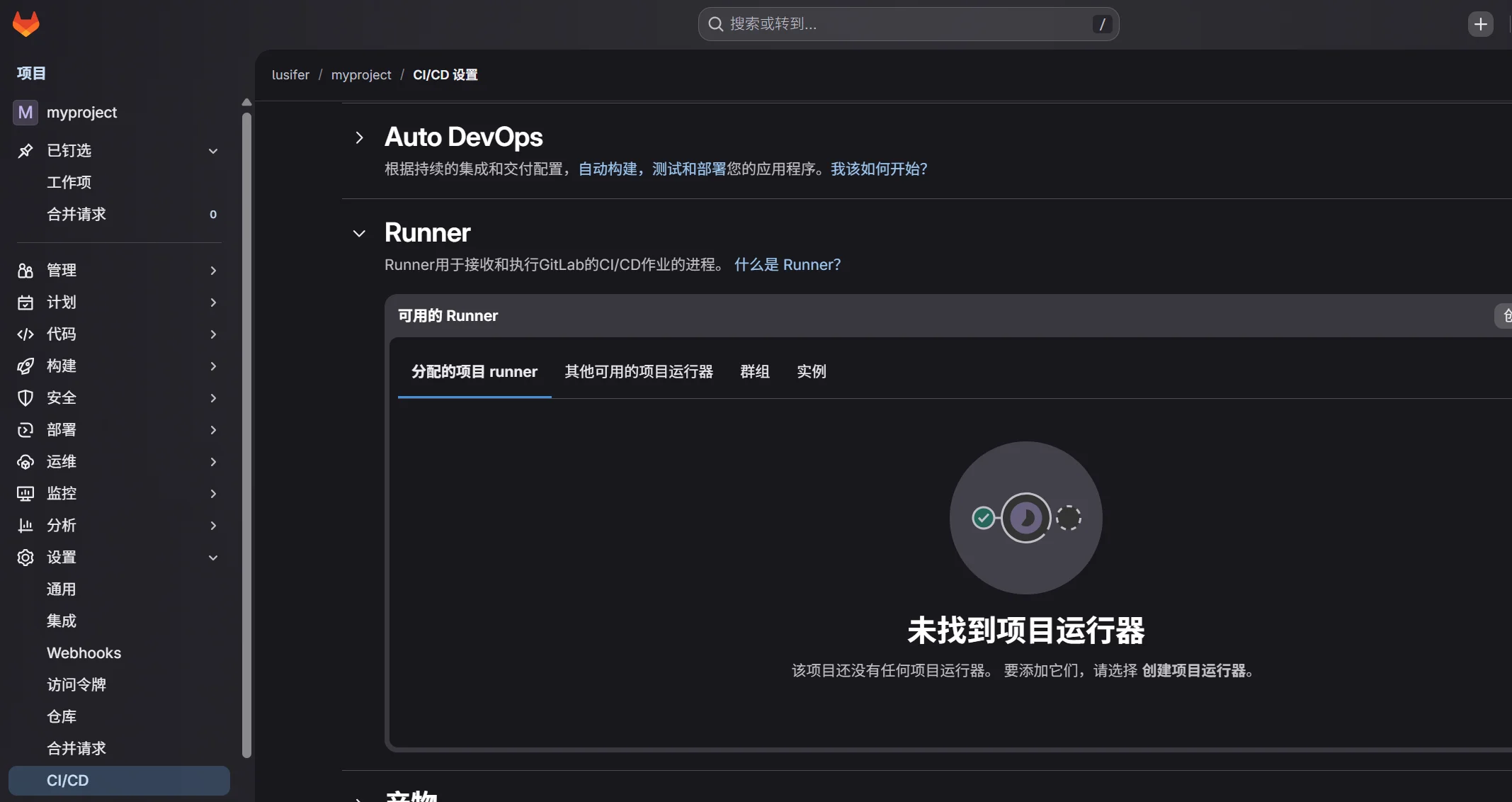Collapse the 已钉选 pinned section chevron
This screenshot has width=1512, height=802.
pyautogui.click(x=213, y=151)
